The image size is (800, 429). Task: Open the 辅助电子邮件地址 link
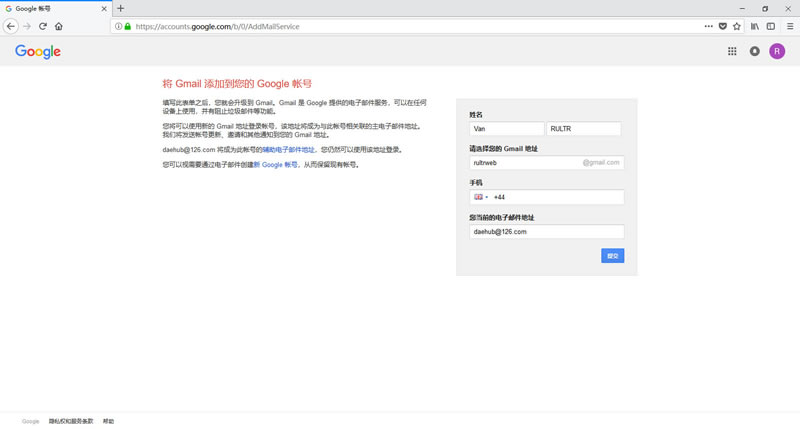pyautogui.click(x=289, y=150)
